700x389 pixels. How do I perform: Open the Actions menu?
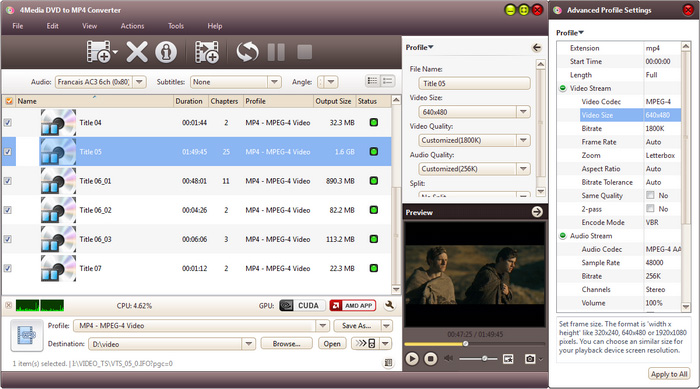pyautogui.click(x=132, y=26)
